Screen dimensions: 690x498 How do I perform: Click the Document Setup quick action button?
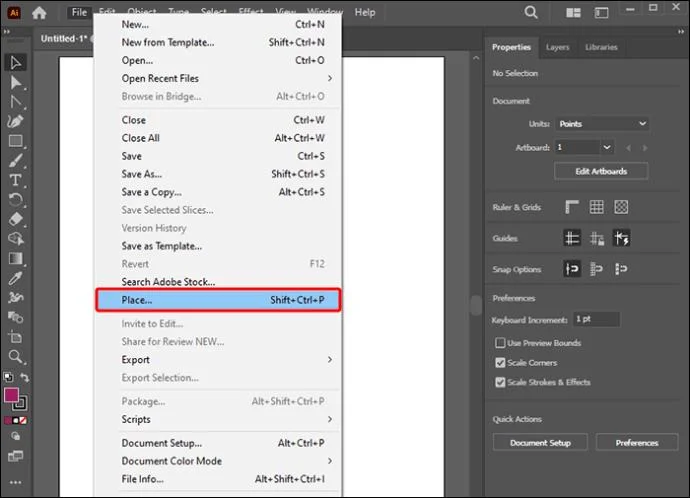tap(540, 443)
